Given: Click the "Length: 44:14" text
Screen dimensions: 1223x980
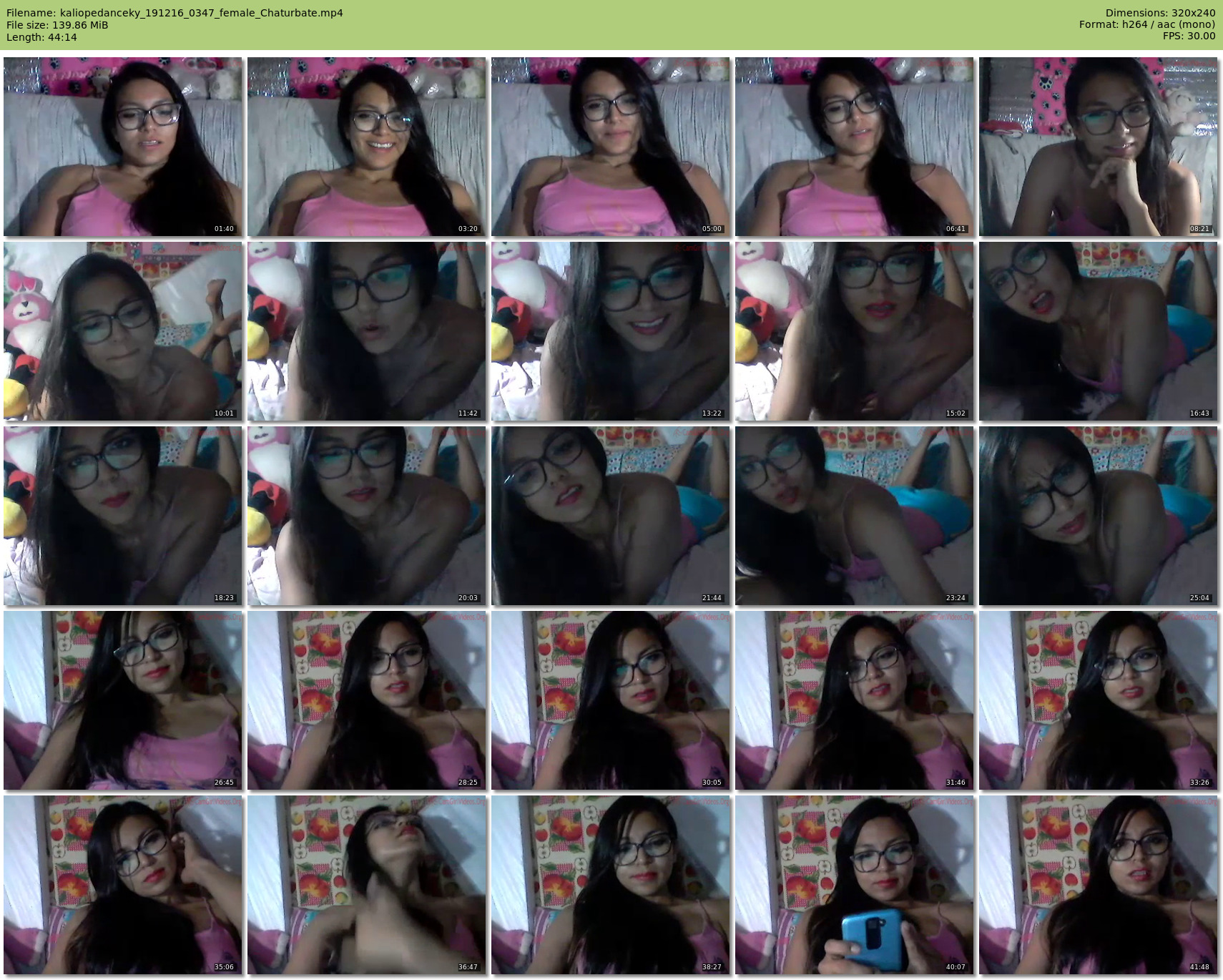Looking at the screenshot, I should tap(41, 37).
